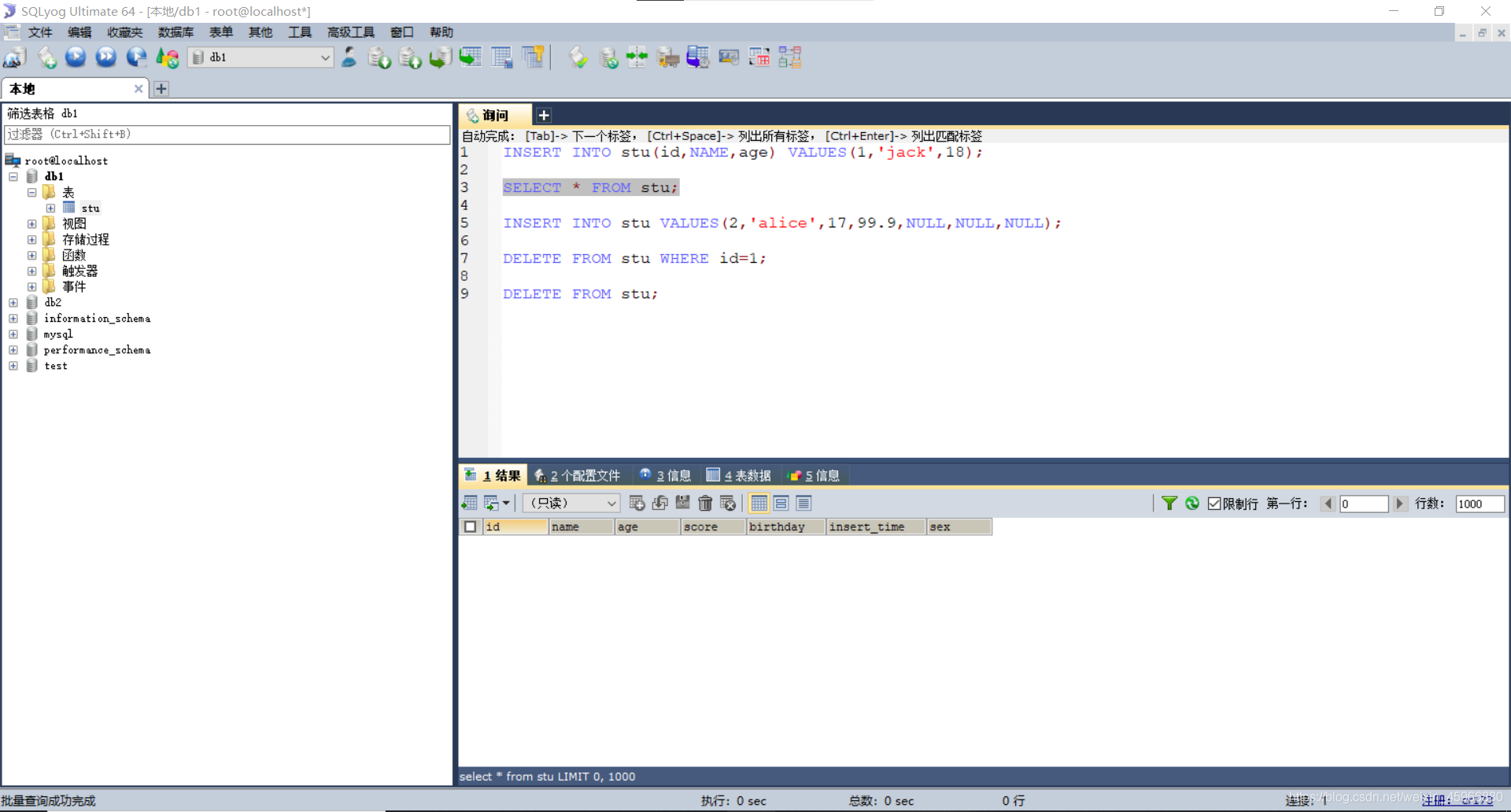Viewport: 1511px width, 812px height.
Task: Click green refresh result icon
Action: click(x=1192, y=504)
